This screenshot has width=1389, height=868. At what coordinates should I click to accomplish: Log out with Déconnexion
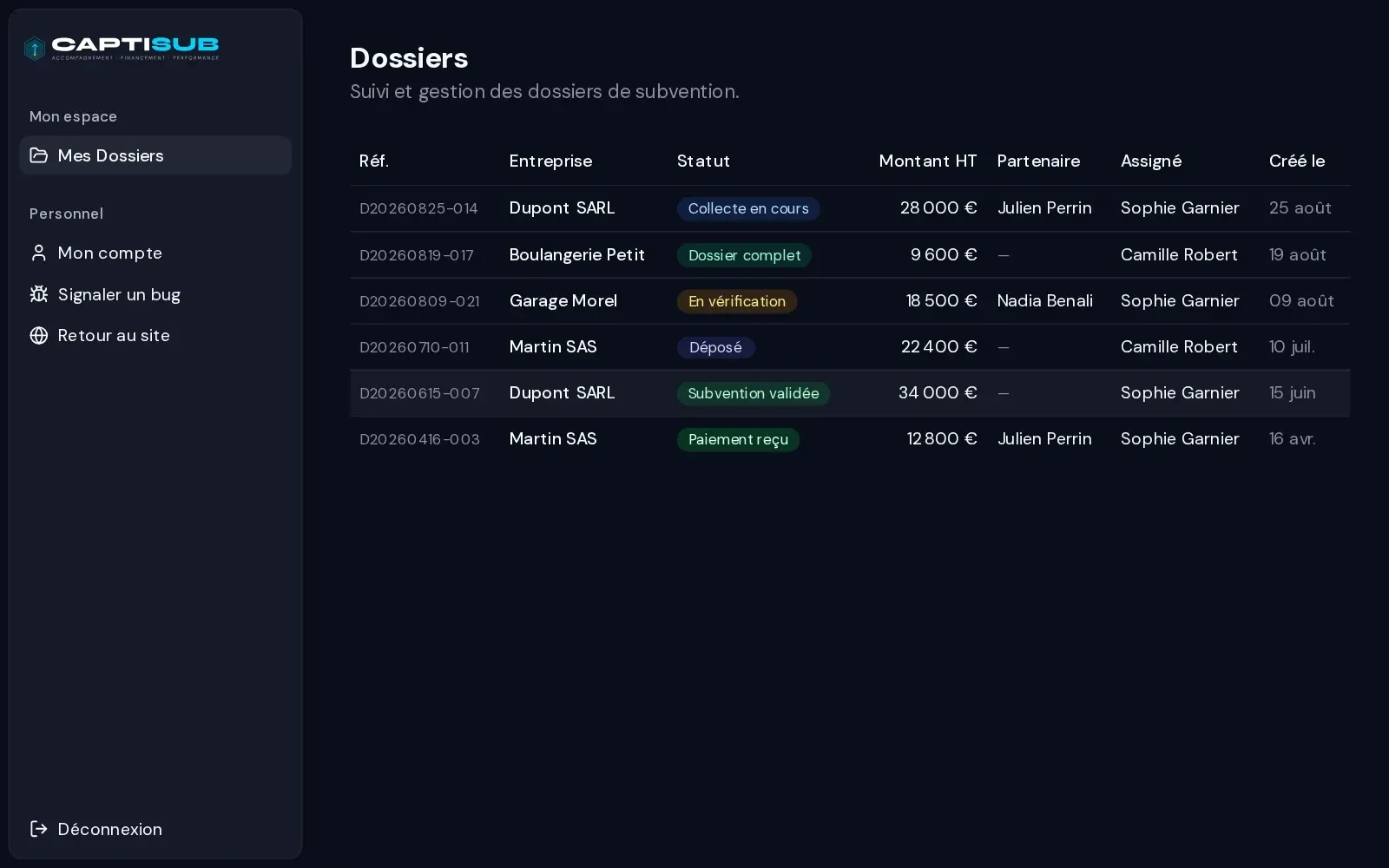coord(155,829)
